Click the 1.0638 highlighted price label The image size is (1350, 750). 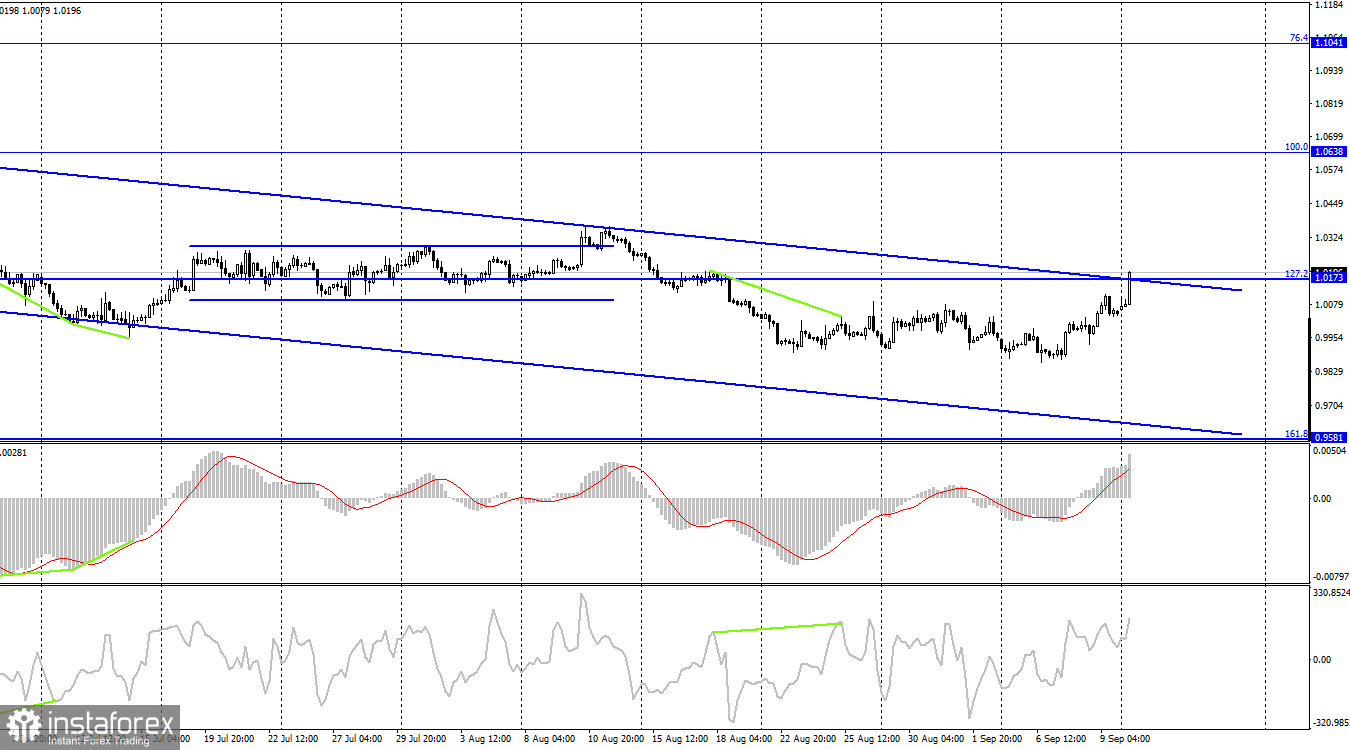pyautogui.click(x=1330, y=152)
